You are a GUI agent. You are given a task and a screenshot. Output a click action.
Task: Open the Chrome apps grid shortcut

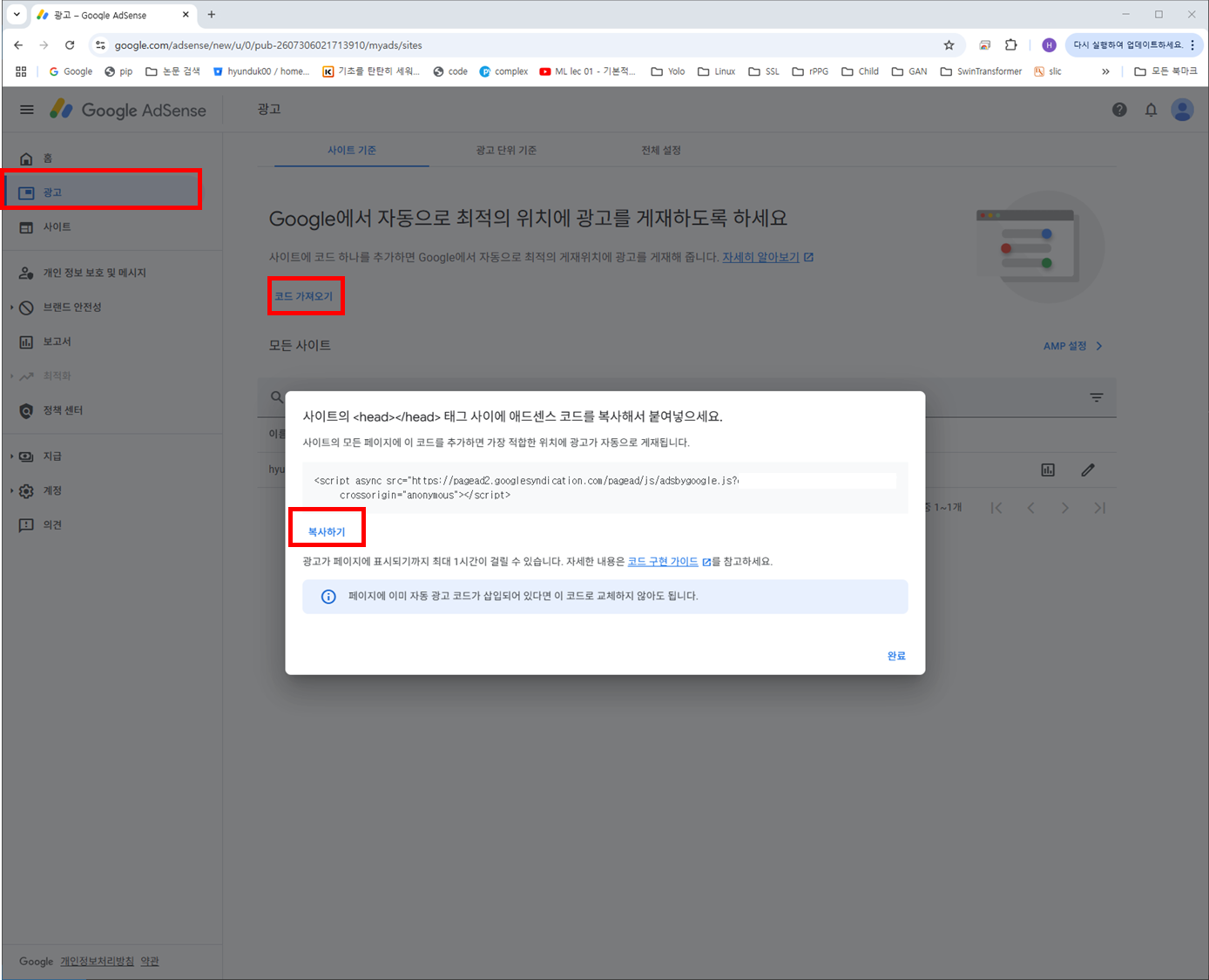(21, 71)
